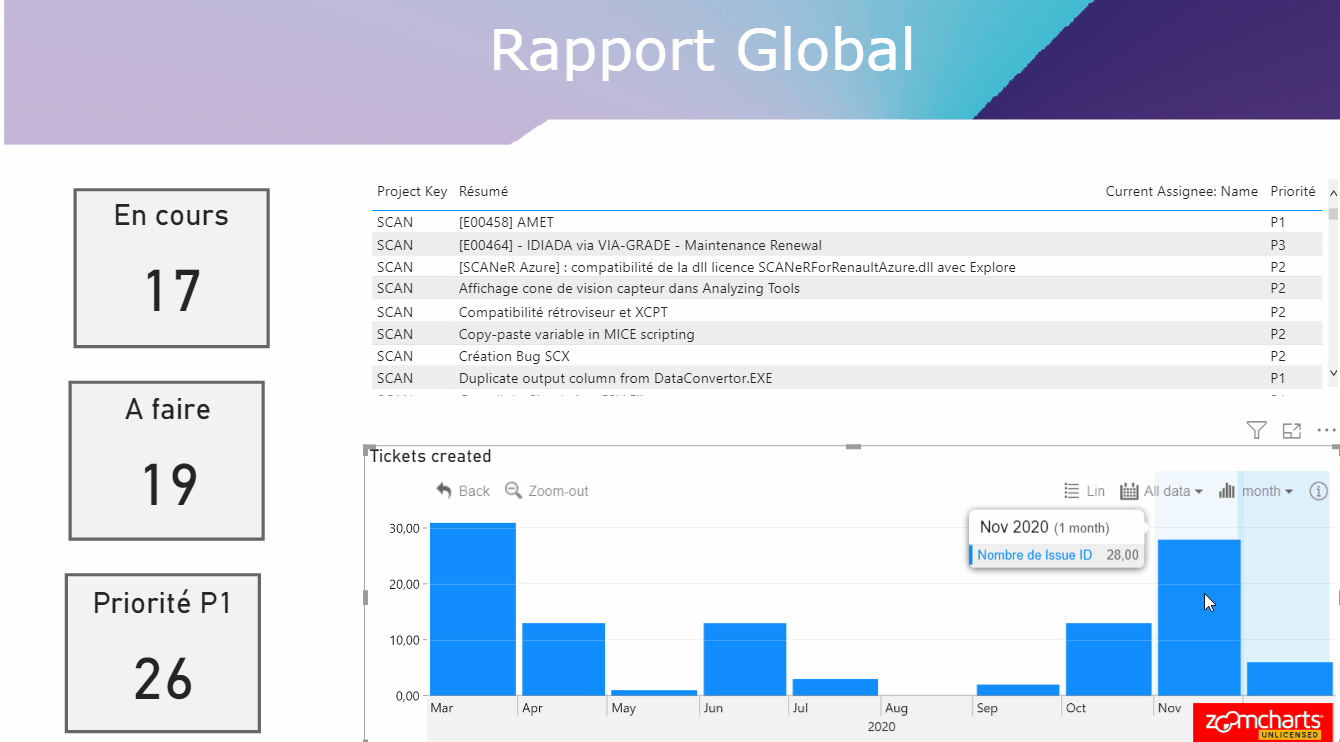Select the A faire card showing 19
The width and height of the screenshot is (1340, 742).
[166, 461]
